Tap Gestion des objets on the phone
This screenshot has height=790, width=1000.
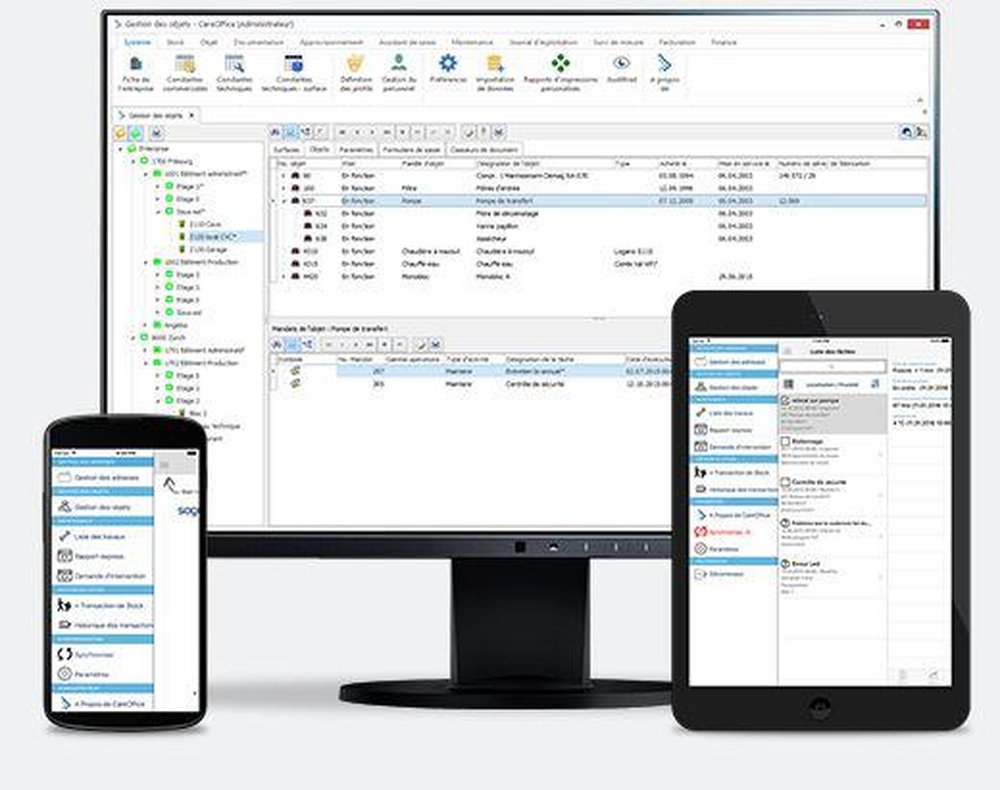point(102,507)
